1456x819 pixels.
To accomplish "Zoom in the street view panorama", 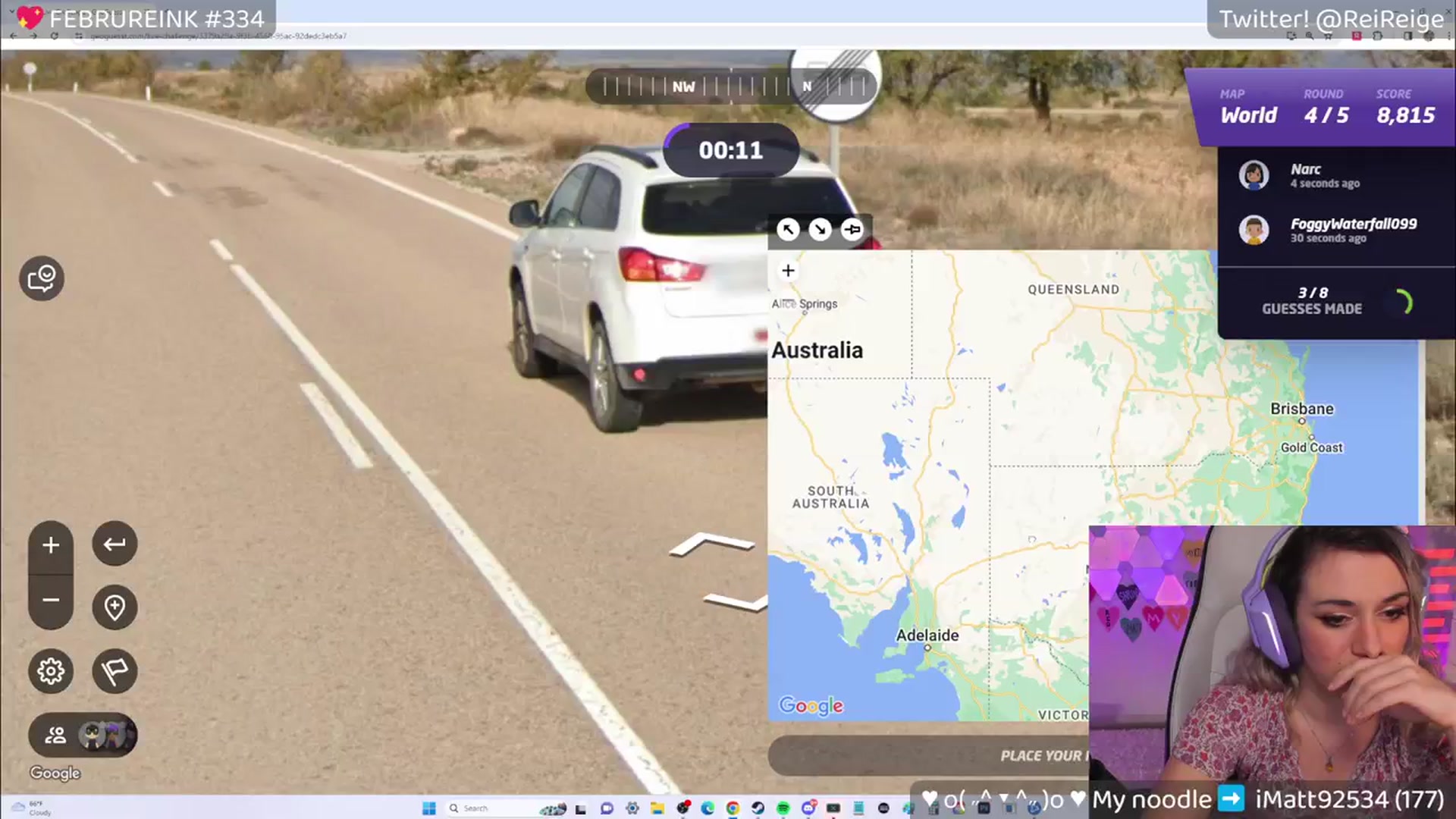I will [x=51, y=545].
